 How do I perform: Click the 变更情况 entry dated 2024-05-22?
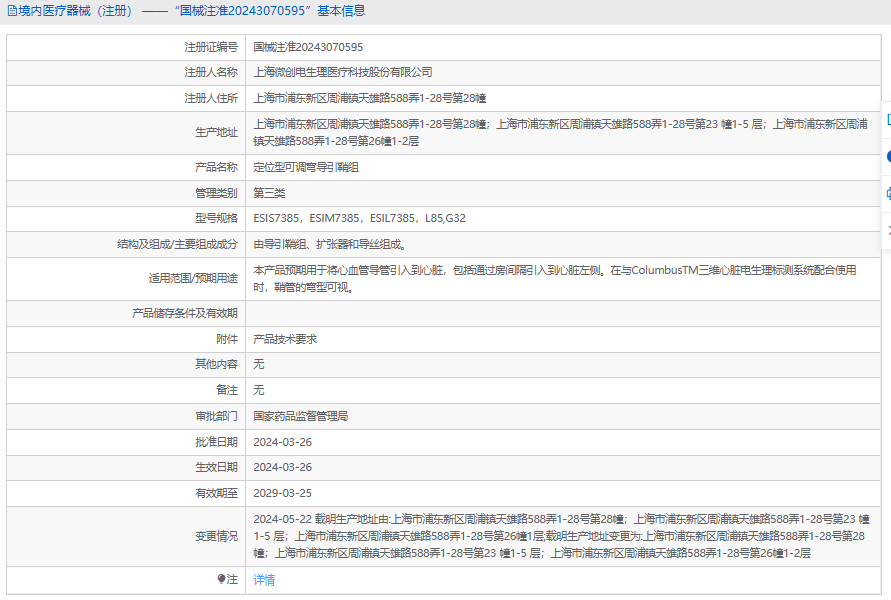click(x=561, y=536)
